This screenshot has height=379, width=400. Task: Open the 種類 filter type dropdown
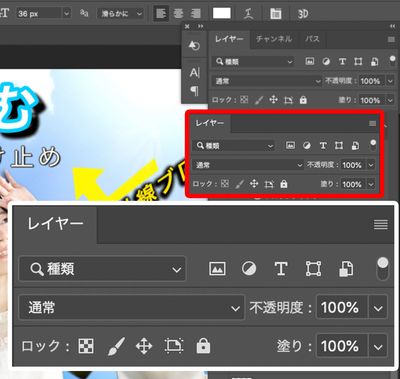102,269
